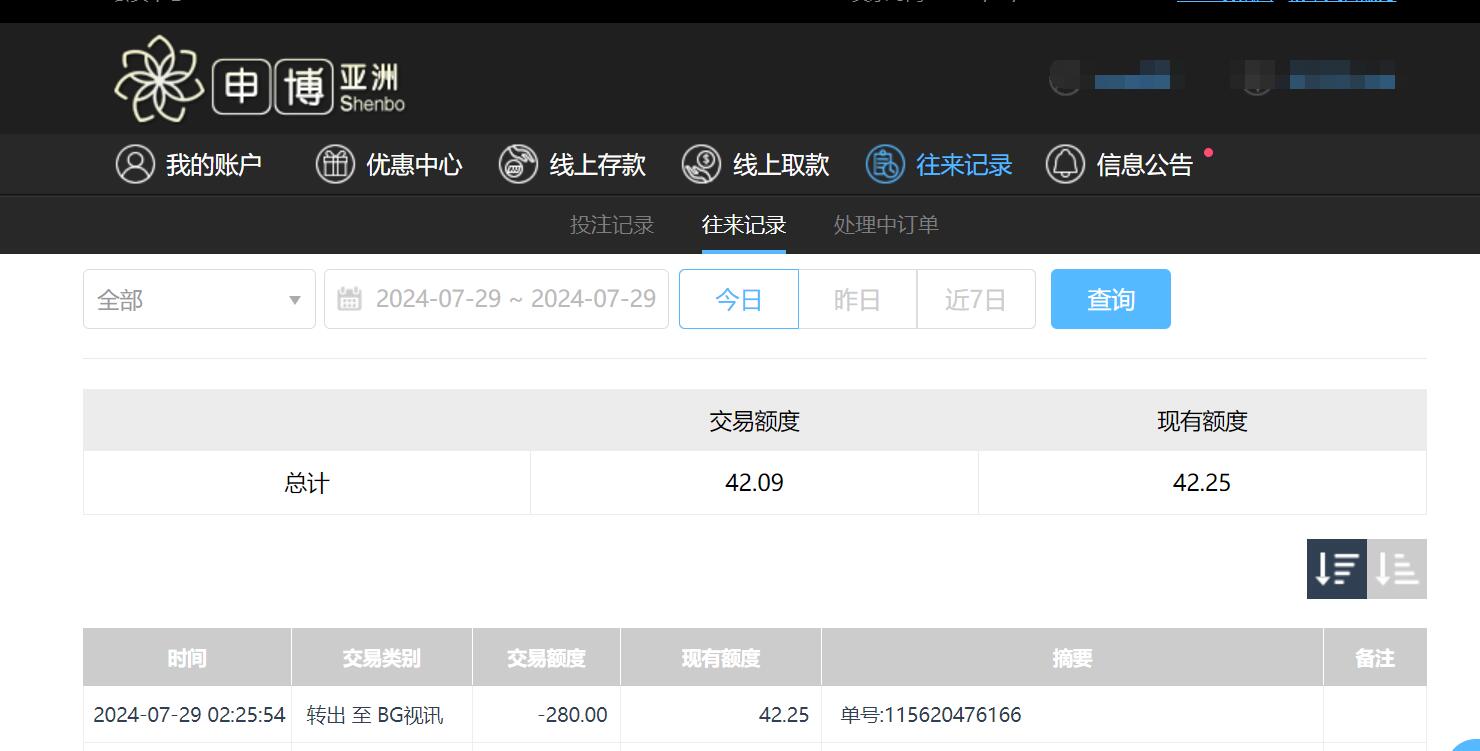The image size is (1480, 751).
Task: Open the 线上取款 withdrawal icon
Action: [700, 164]
